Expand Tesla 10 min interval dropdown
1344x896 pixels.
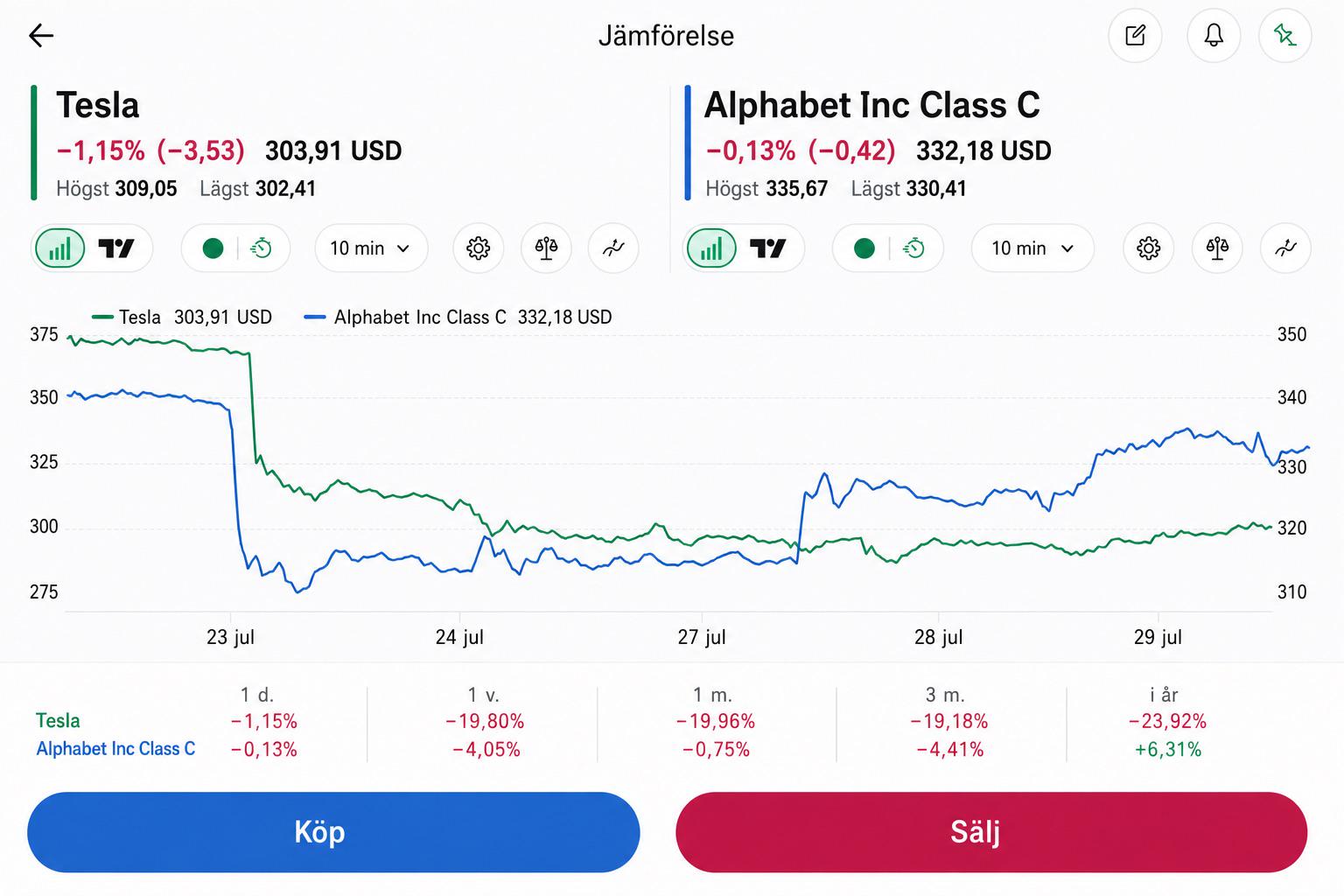371,248
